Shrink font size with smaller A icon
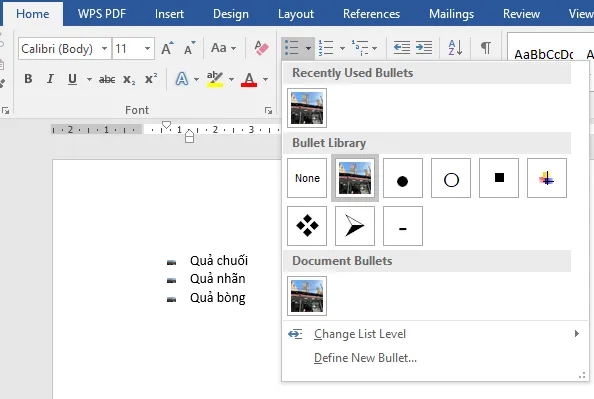The image size is (594, 399). coord(190,48)
